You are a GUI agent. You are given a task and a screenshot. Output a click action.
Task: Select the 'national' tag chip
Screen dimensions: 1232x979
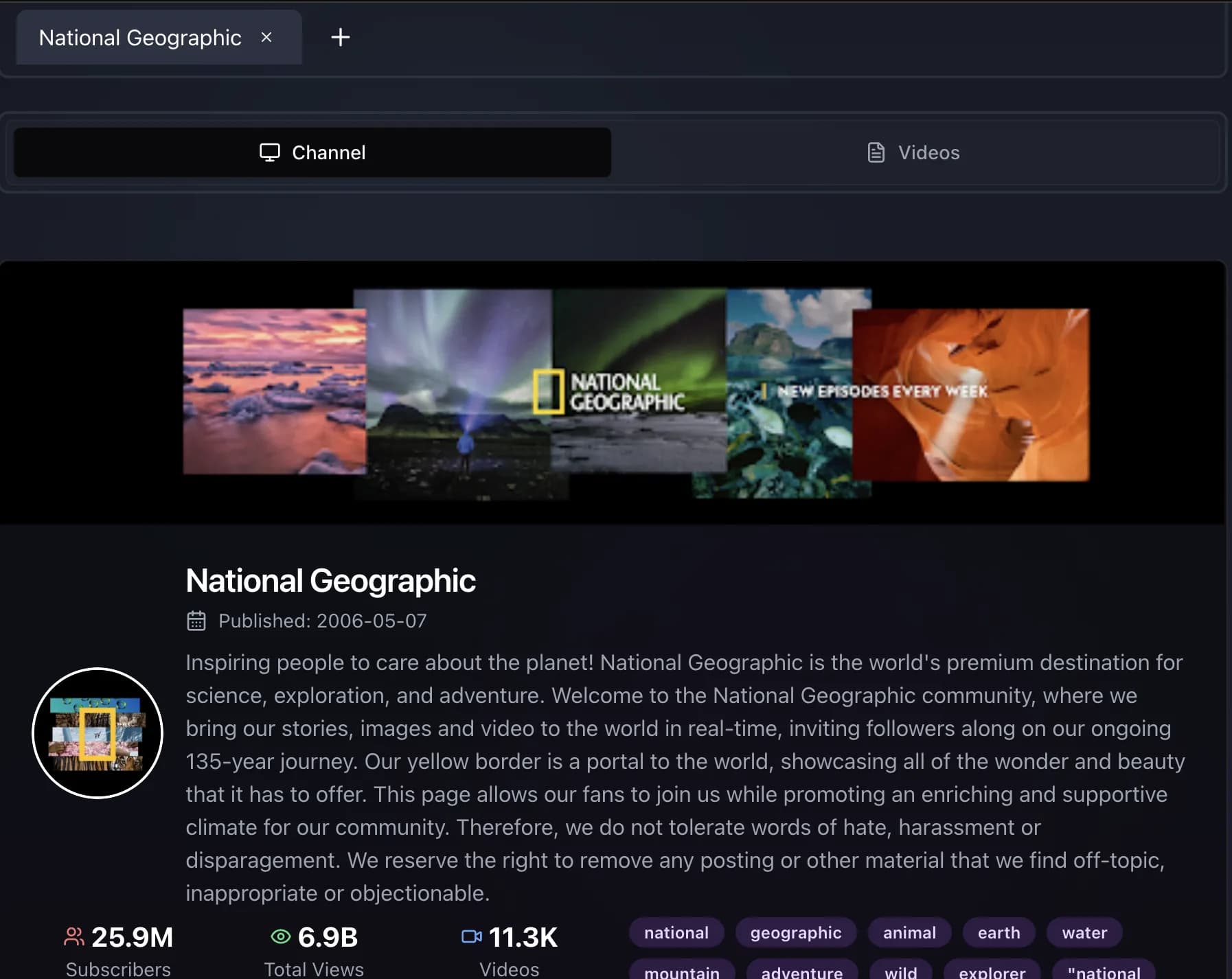pos(676,932)
